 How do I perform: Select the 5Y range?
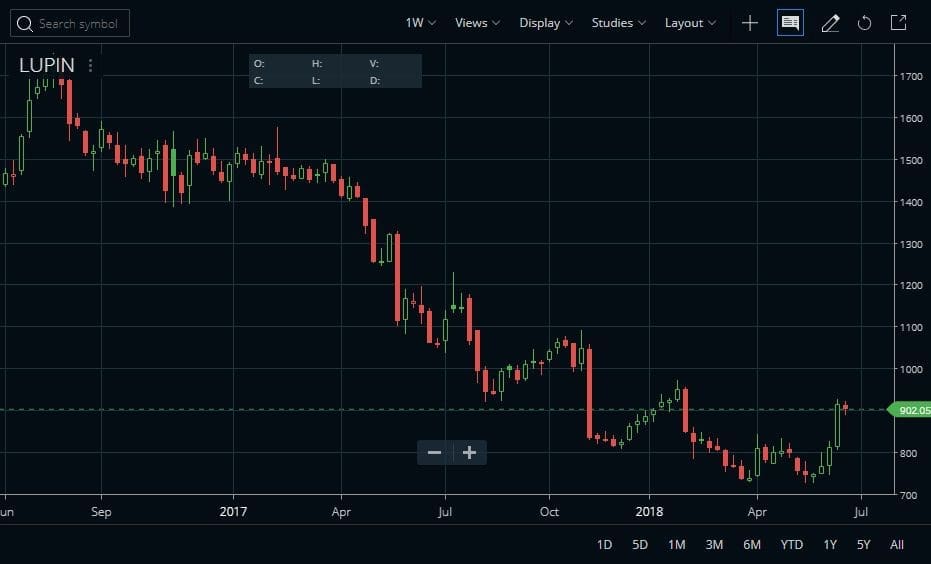coord(863,544)
